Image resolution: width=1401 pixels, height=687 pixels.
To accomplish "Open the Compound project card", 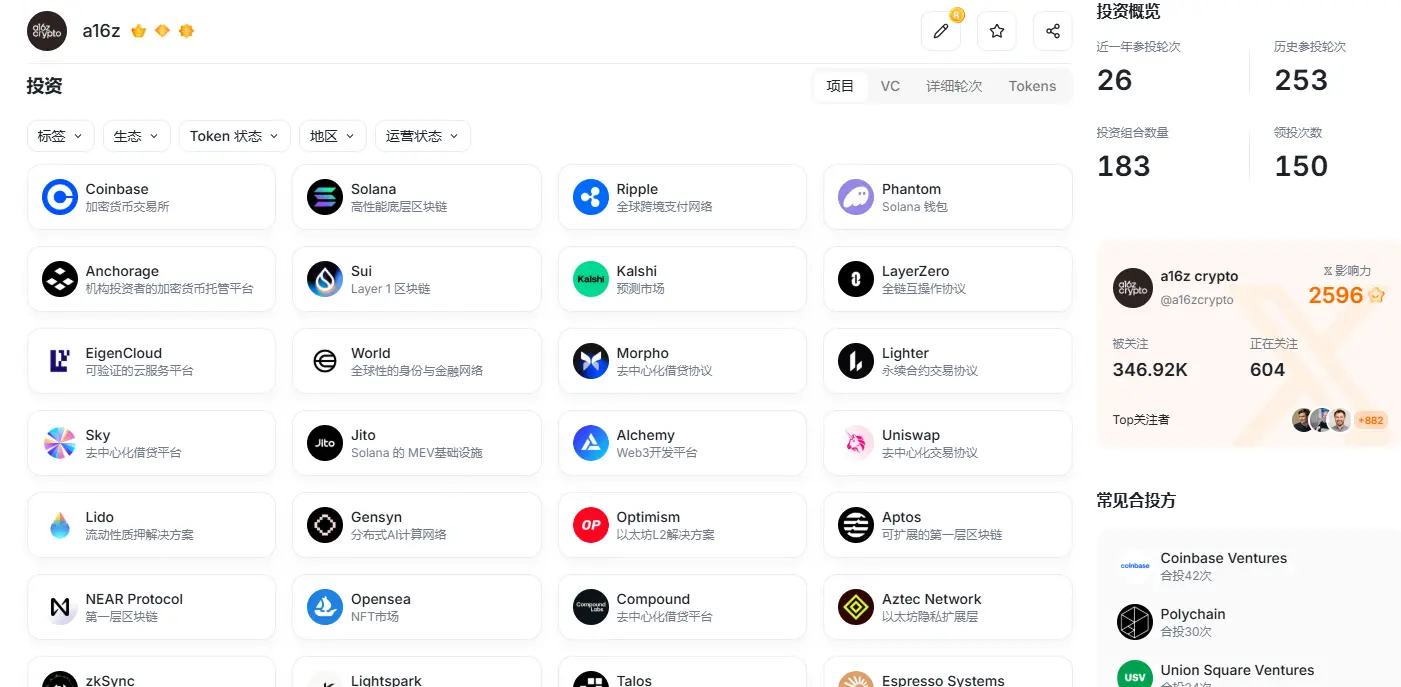I will tap(682, 607).
